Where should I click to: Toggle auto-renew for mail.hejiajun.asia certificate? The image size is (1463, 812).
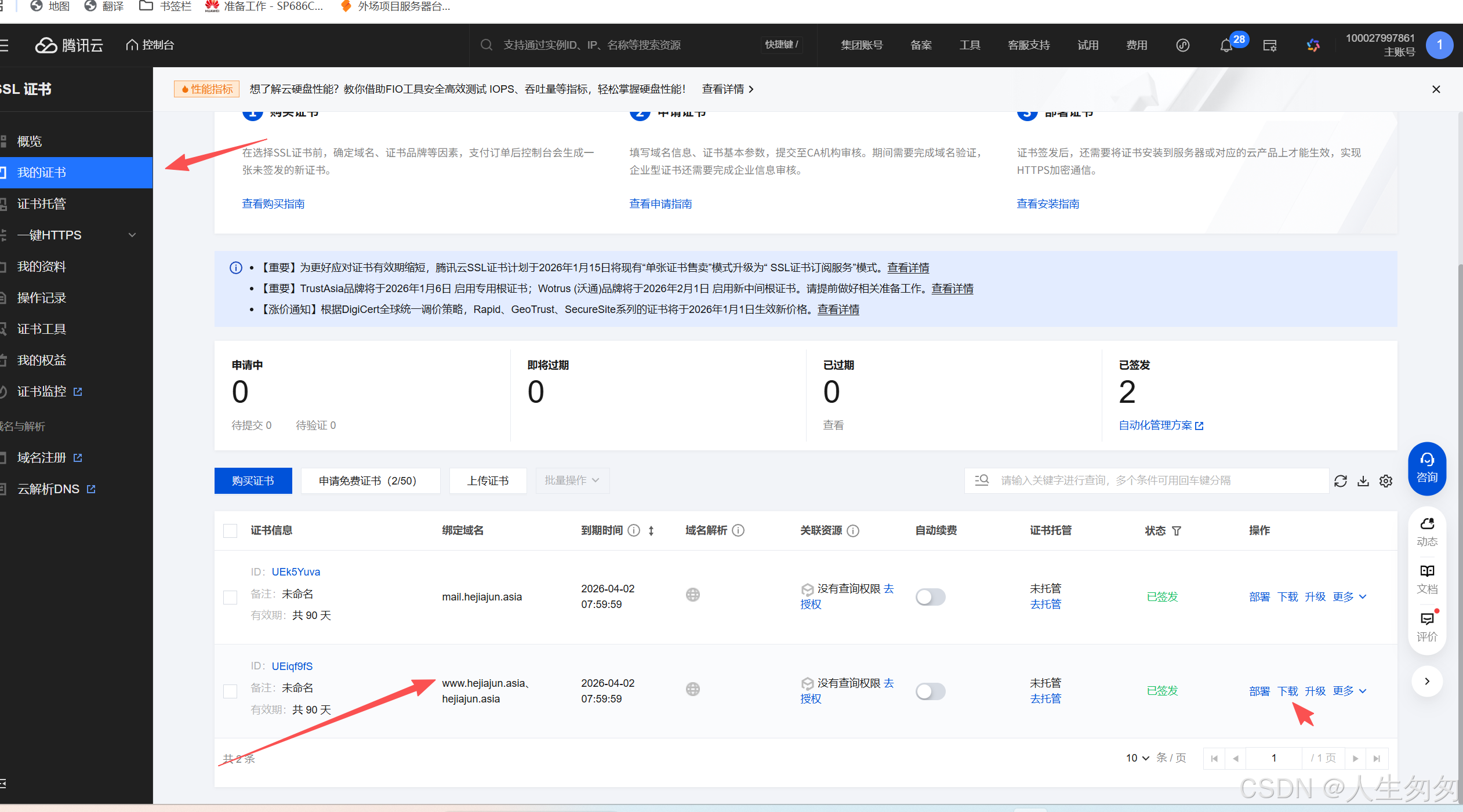tap(930, 596)
